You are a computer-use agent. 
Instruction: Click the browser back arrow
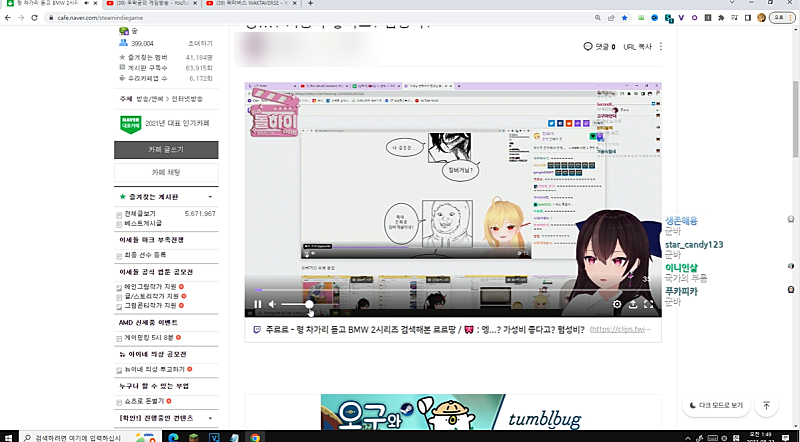coord(8,17)
